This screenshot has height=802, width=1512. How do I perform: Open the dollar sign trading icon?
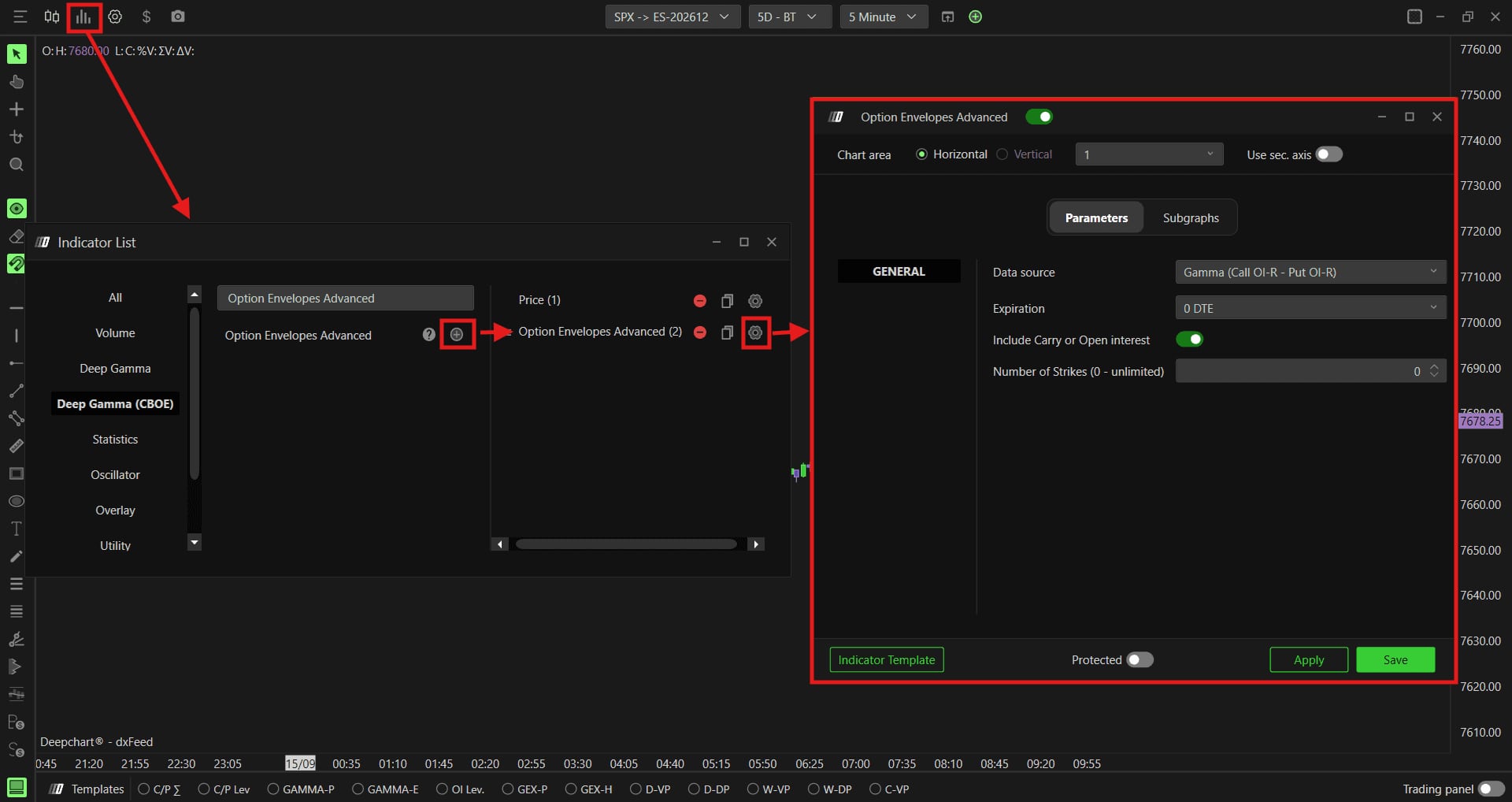146,17
